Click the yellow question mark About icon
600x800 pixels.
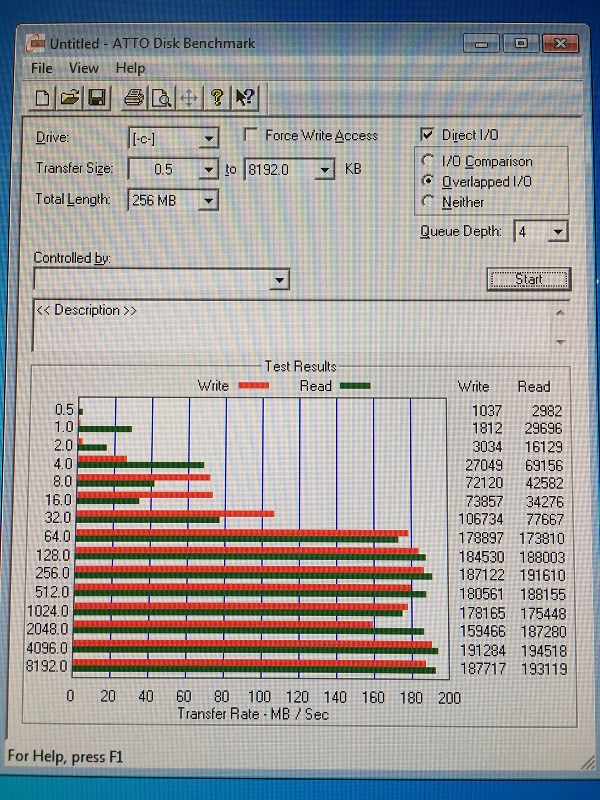216,97
